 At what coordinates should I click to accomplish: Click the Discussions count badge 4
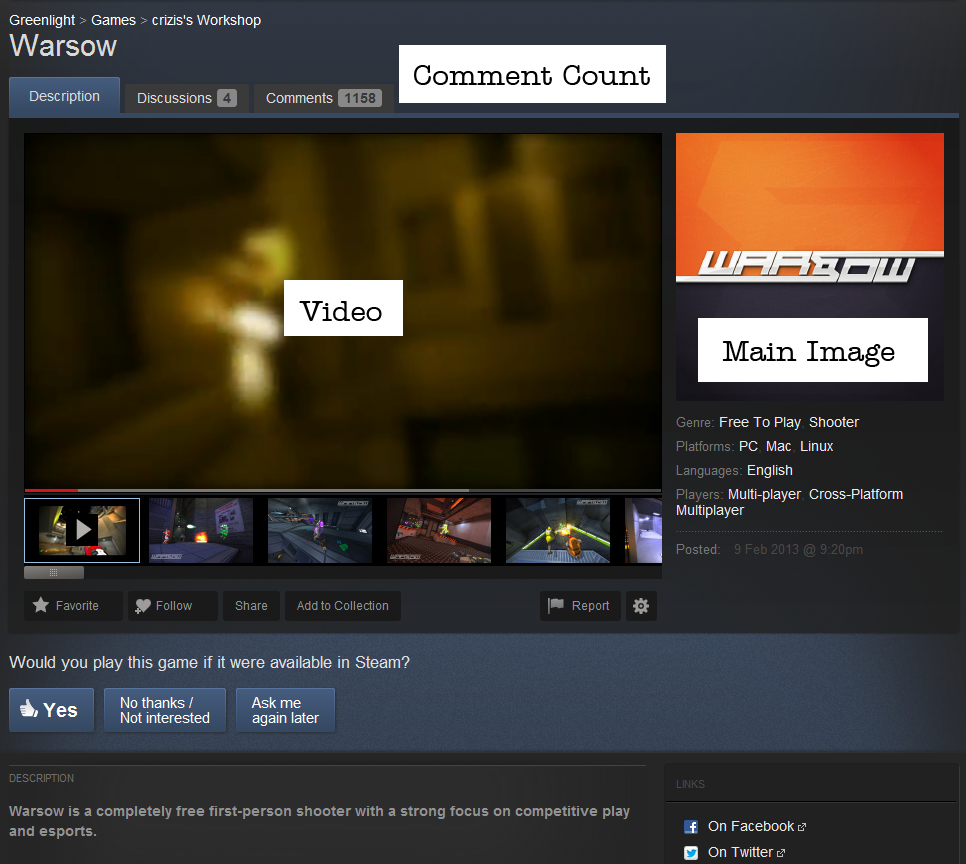[227, 99]
